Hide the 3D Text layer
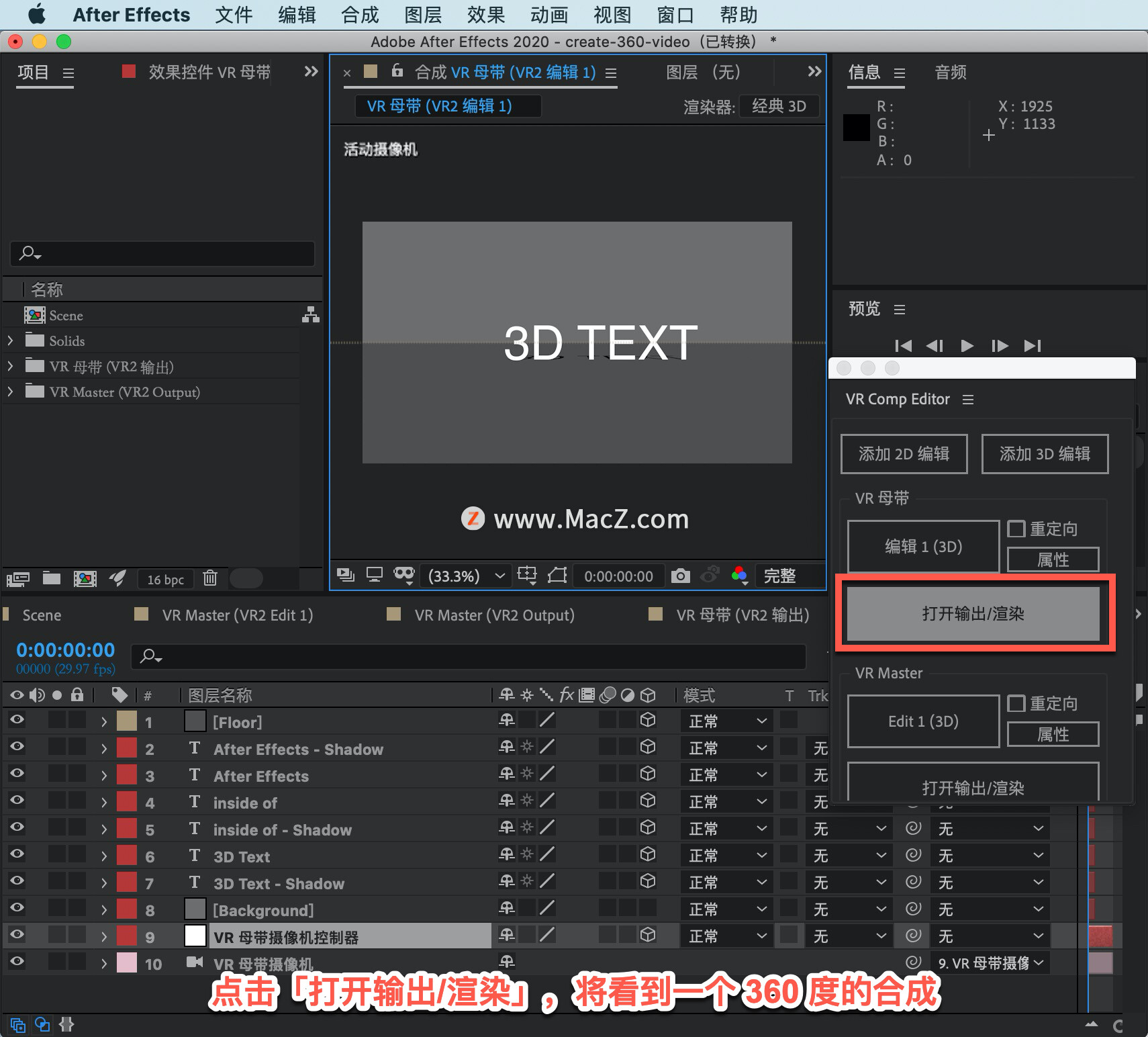This screenshot has width=1148, height=1037. tap(17, 854)
